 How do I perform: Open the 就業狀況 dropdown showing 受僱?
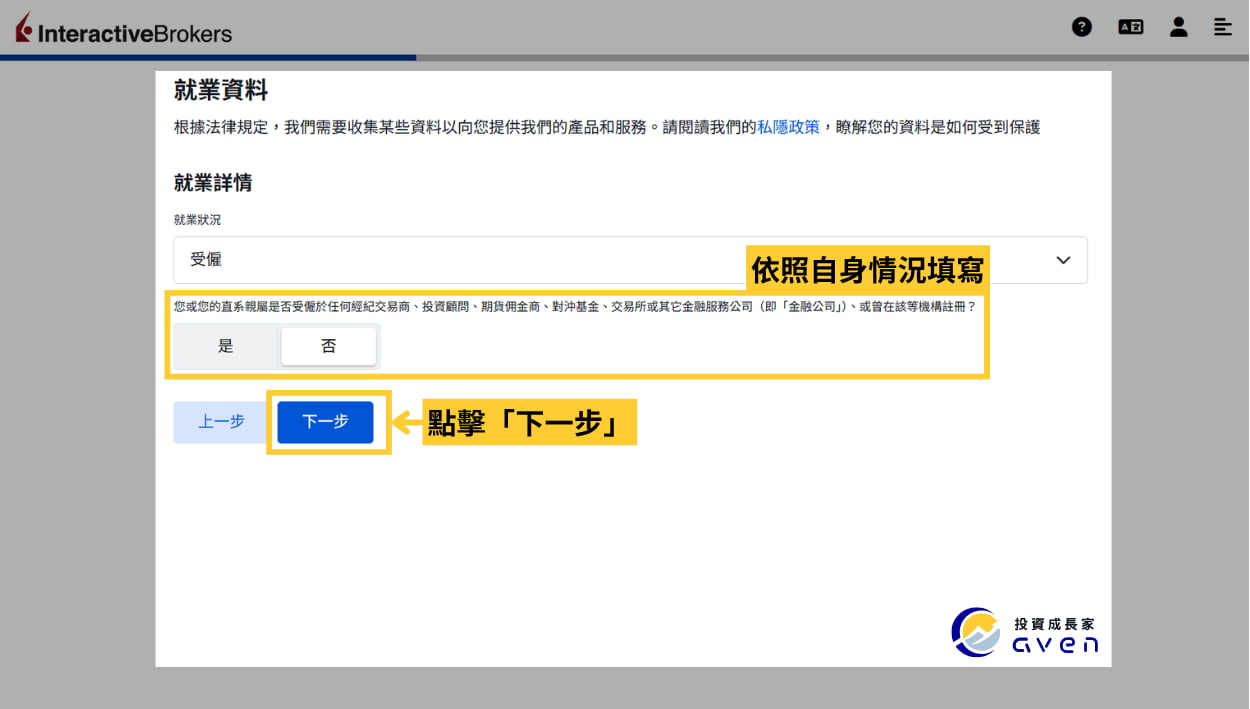[x=631, y=260]
